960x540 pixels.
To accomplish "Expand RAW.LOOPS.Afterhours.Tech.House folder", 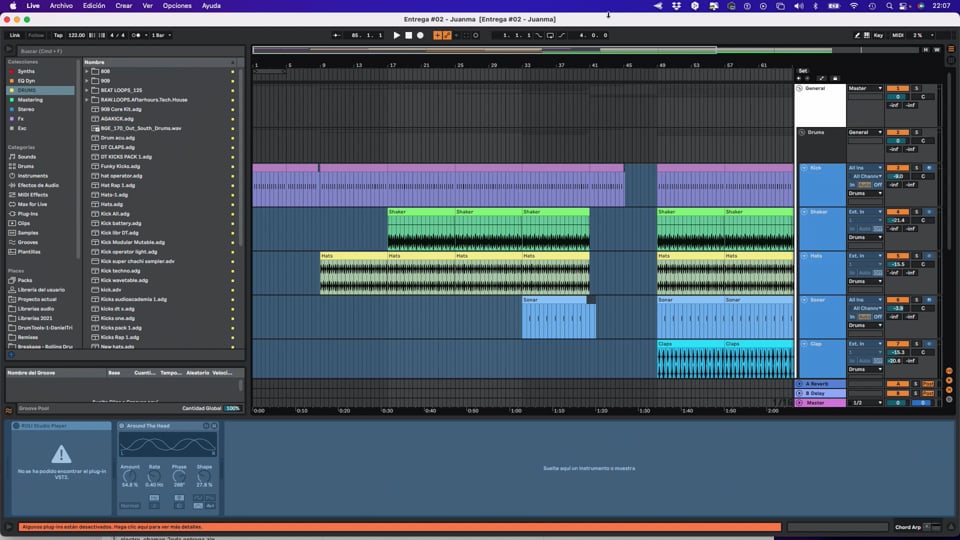I will pyautogui.click(x=87, y=100).
